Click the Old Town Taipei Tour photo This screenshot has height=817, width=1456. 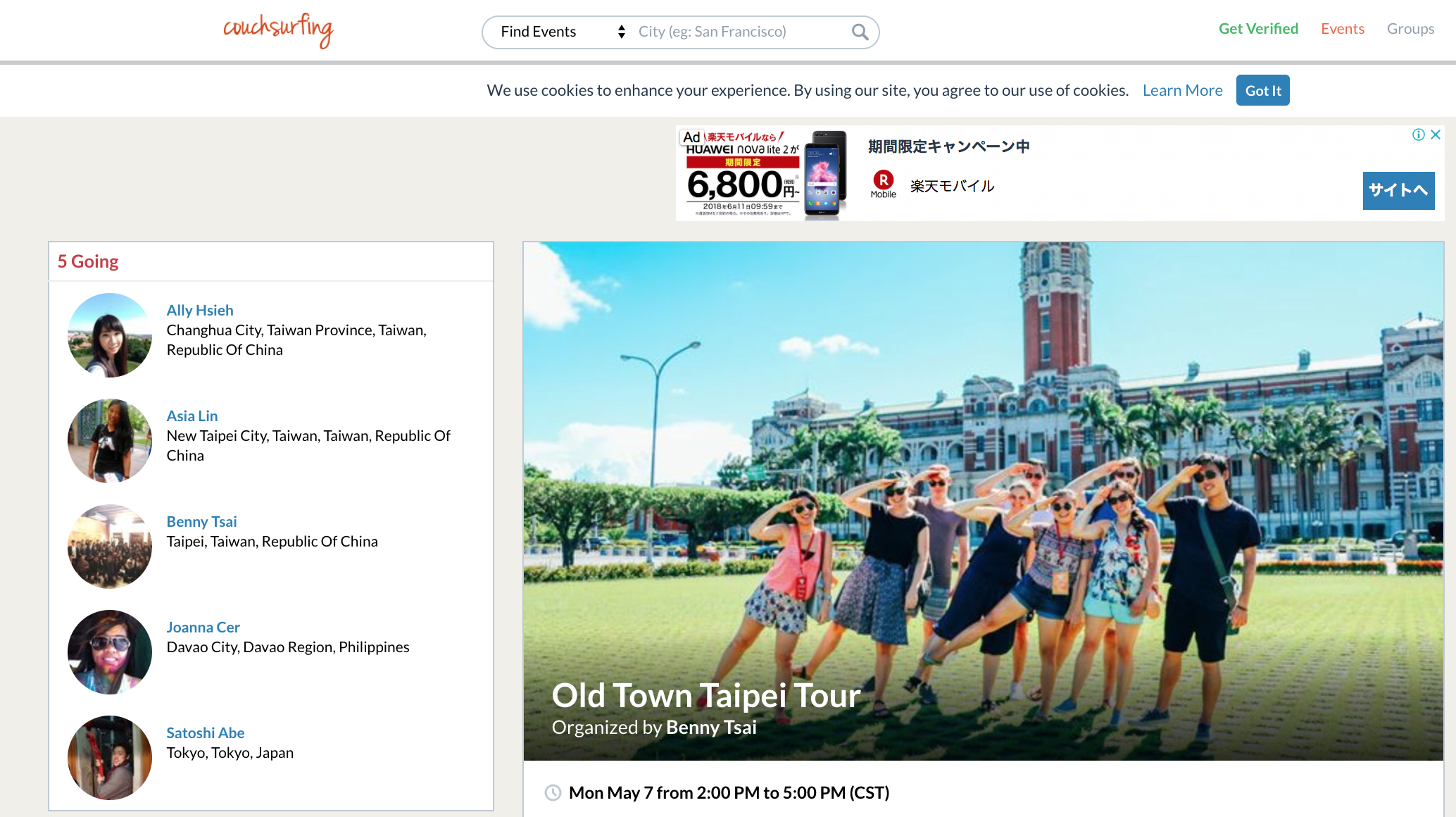point(983,458)
